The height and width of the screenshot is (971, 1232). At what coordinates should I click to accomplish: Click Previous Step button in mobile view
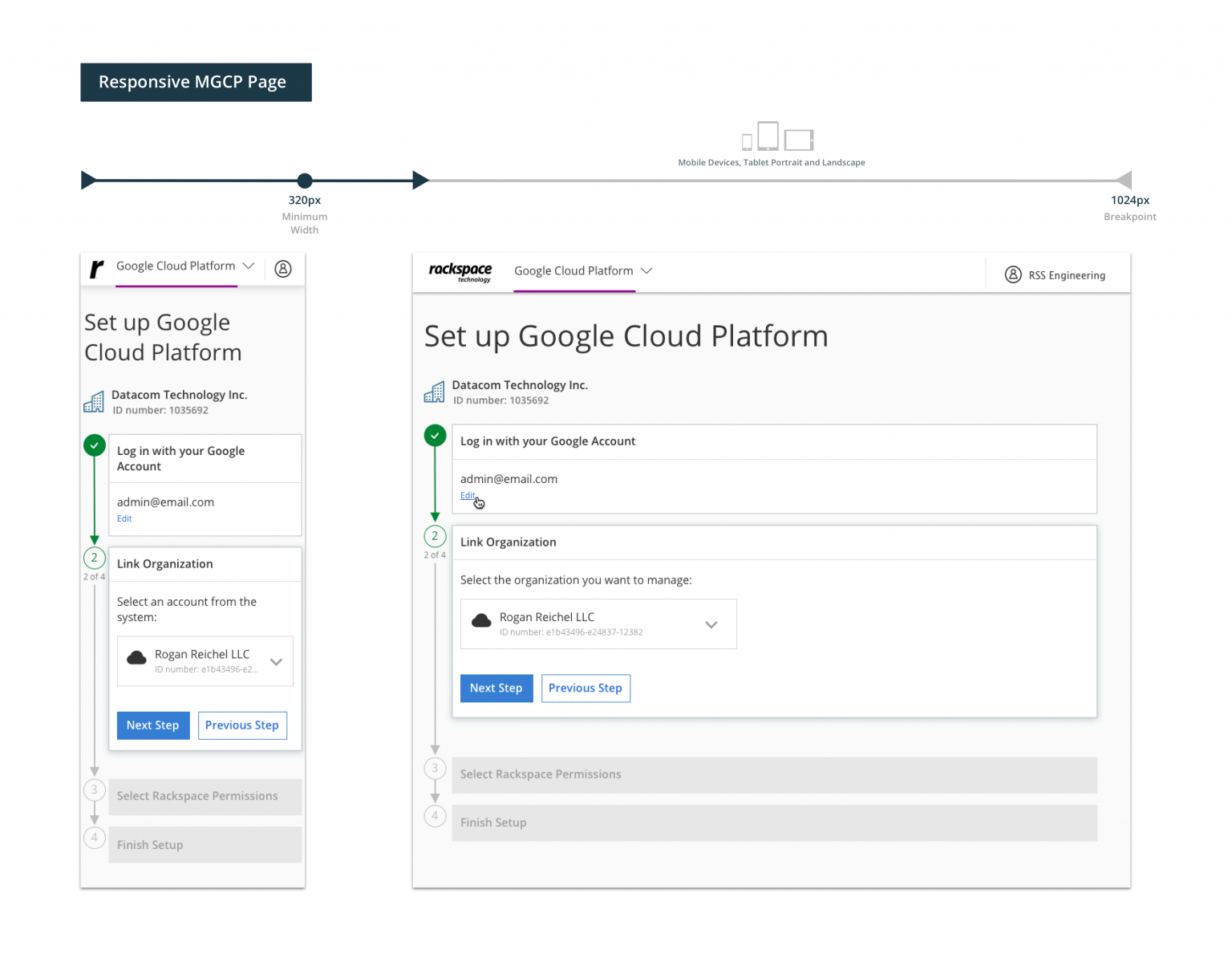click(x=241, y=725)
